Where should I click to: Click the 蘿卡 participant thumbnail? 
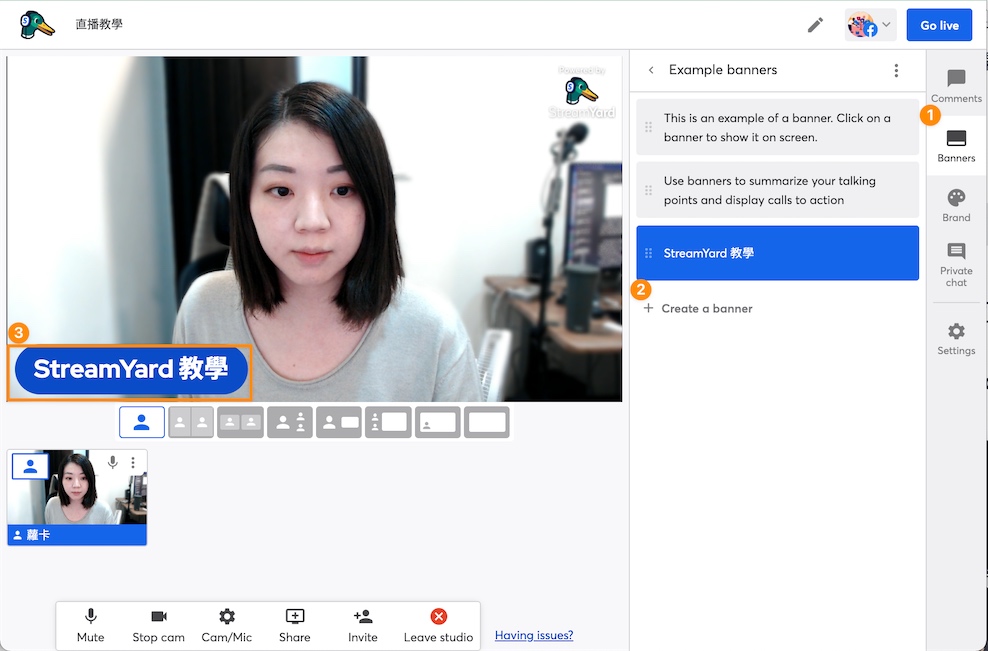(x=77, y=497)
